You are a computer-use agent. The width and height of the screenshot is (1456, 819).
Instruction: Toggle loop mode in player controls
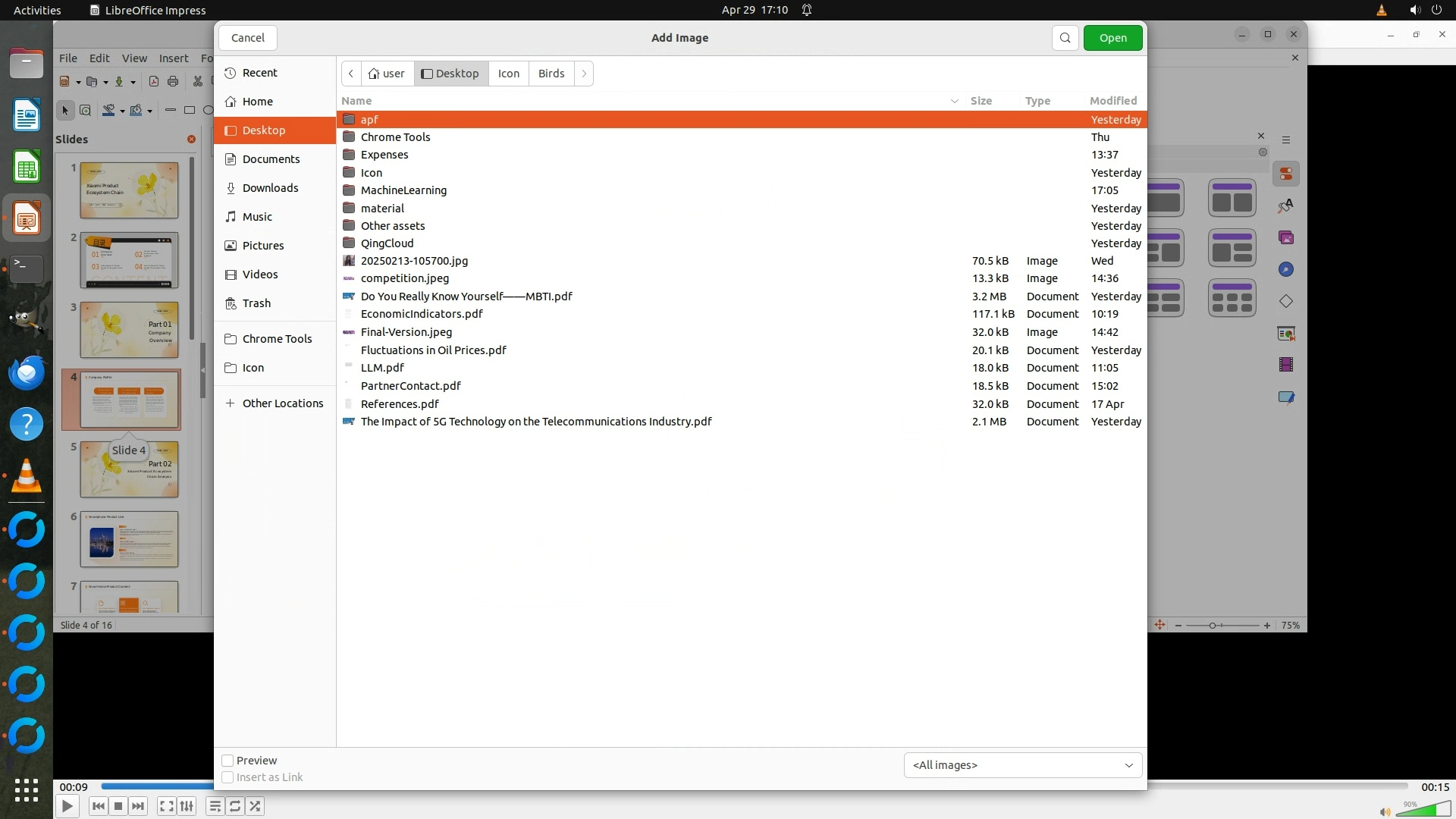pos(235,806)
